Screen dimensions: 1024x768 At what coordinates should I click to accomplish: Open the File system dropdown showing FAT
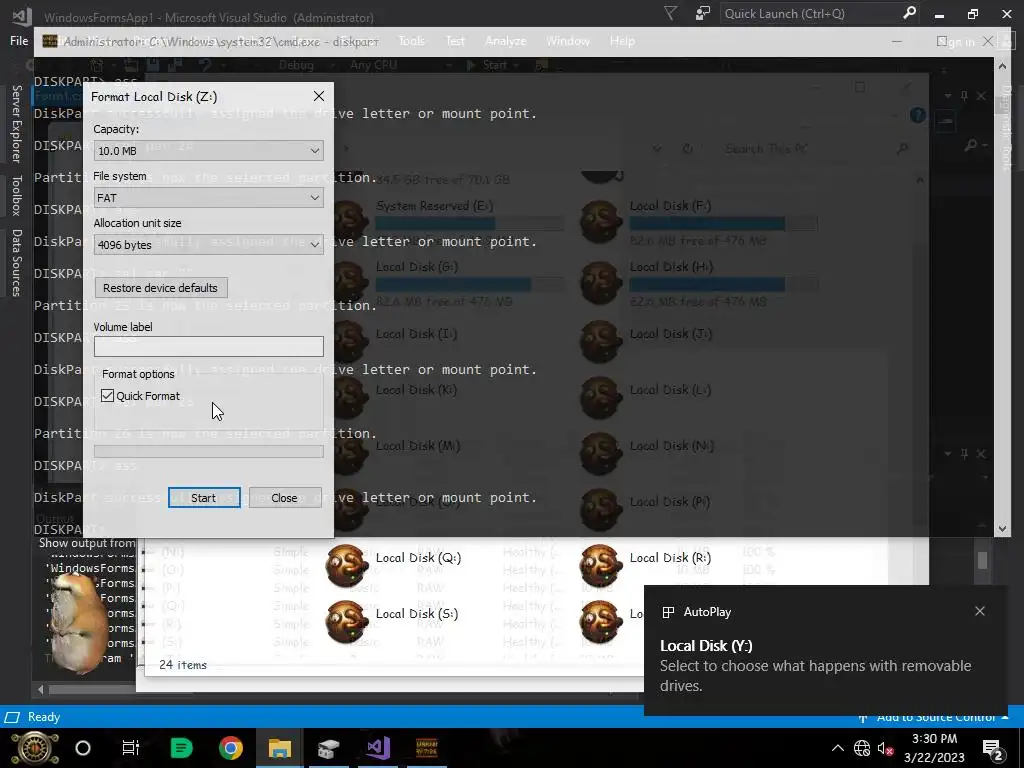point(208,198)
